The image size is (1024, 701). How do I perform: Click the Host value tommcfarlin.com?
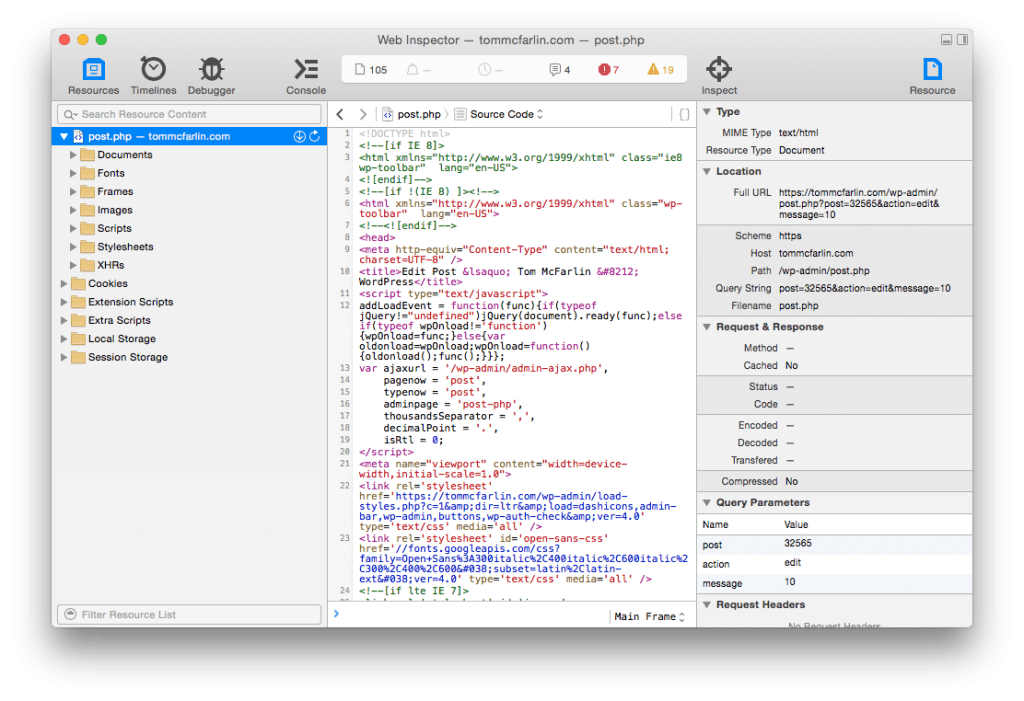click(x=816, y=253)
